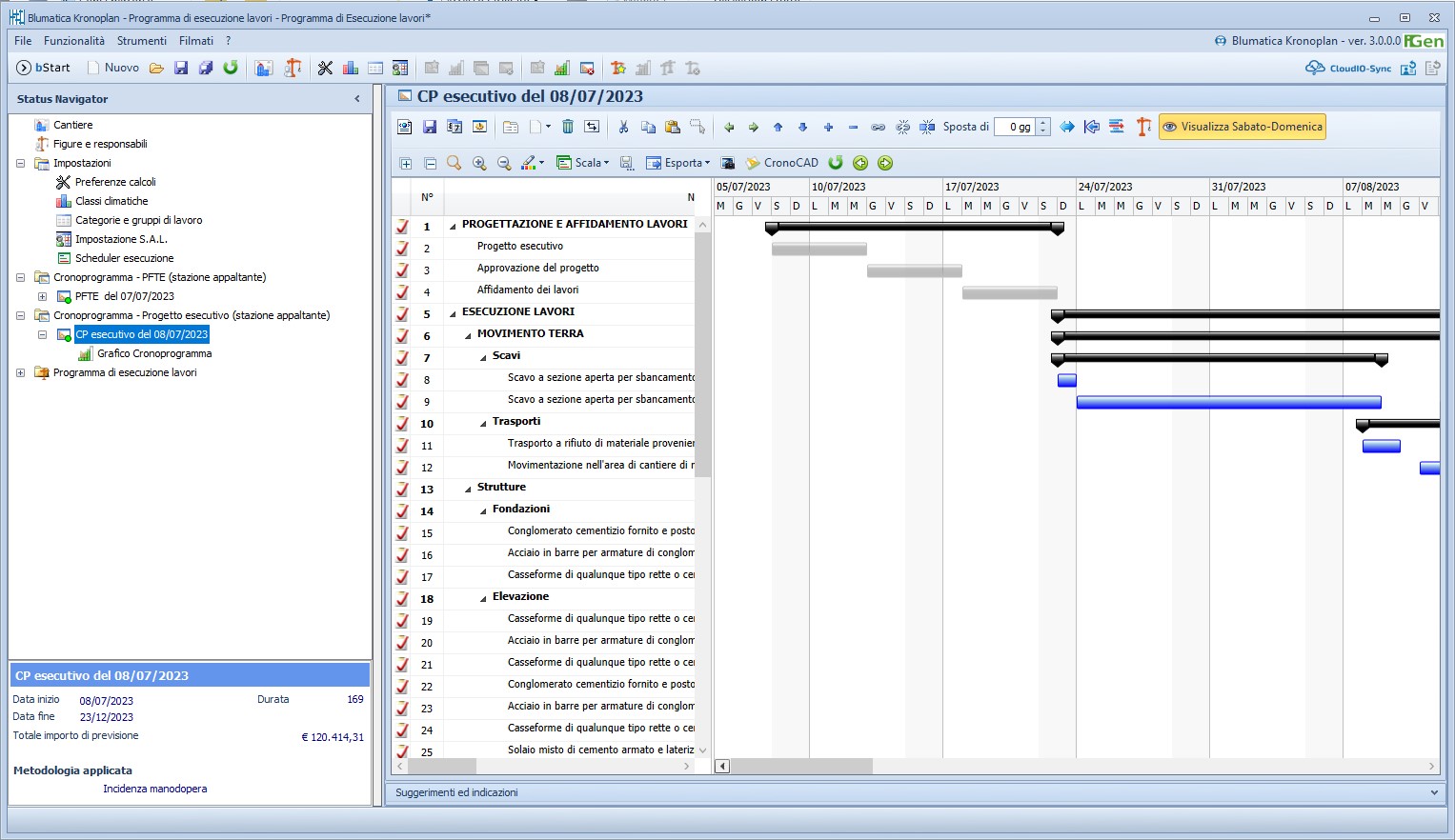Image resolution: width=1455 pixels, height=840 pixels.
Task: Toggle checkmark for row 2 Progetto esecutivo
Action: click(x=402, y=249)
